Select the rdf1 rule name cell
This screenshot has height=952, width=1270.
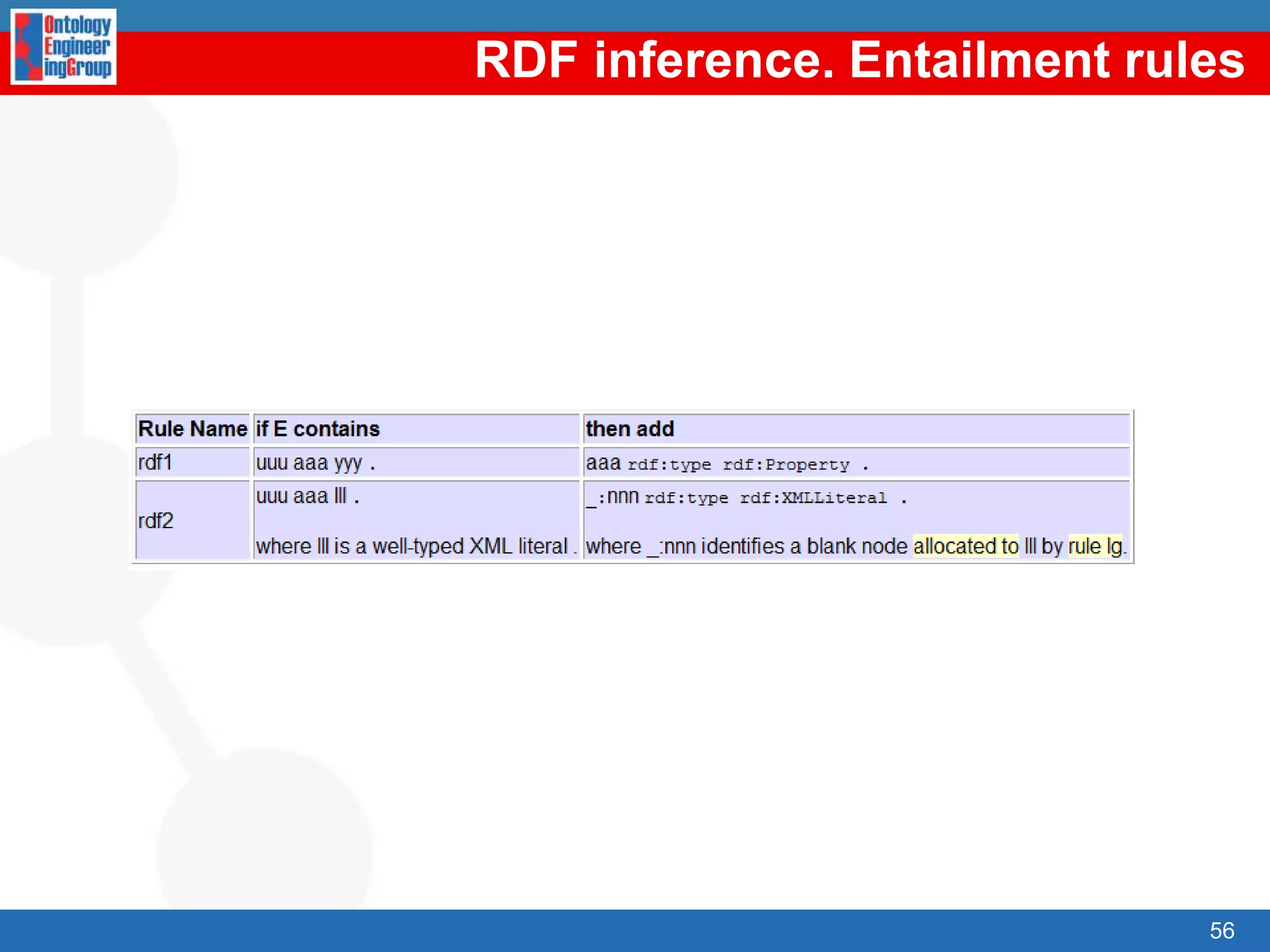(155, 462)
